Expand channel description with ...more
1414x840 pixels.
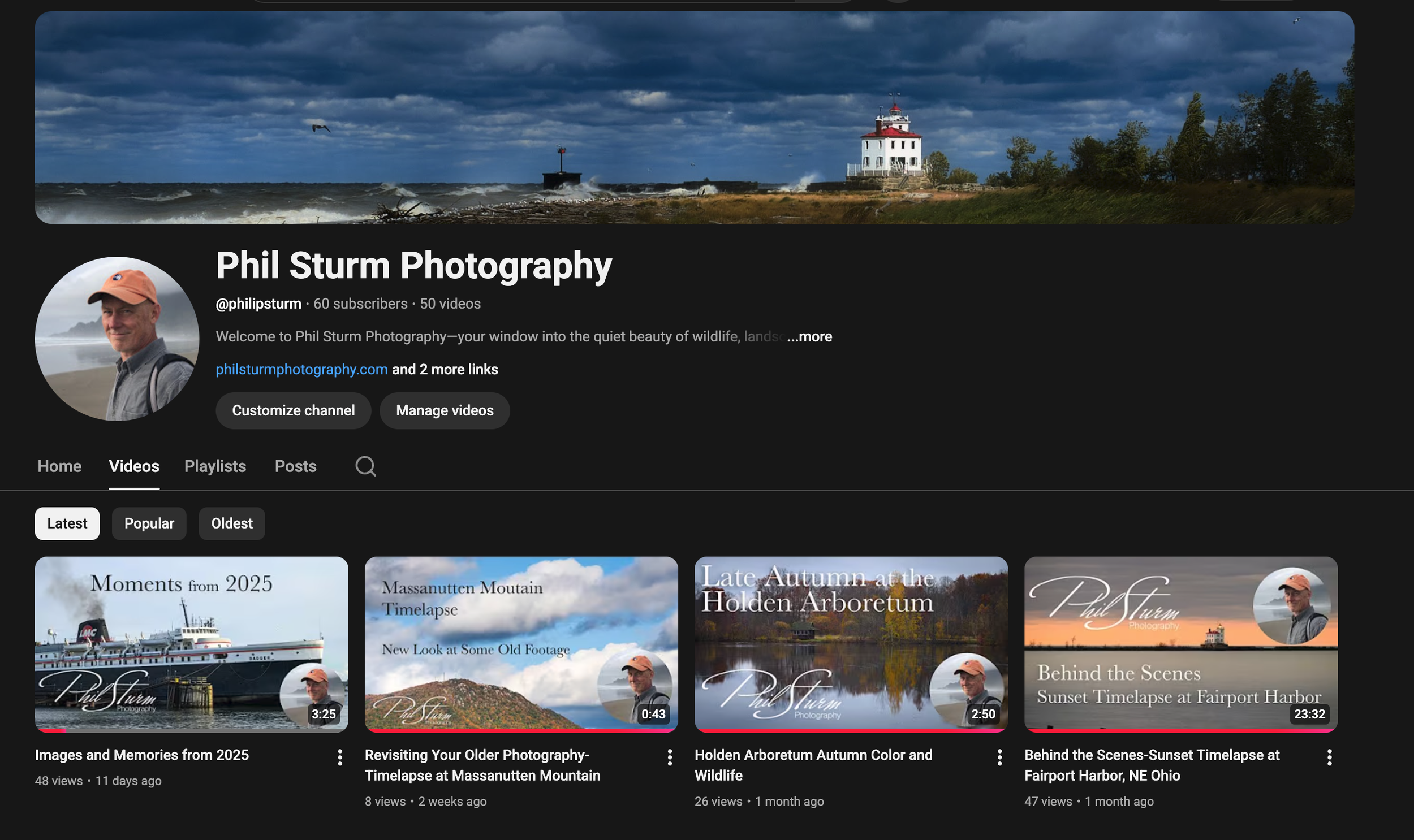(x=810, y=337)
